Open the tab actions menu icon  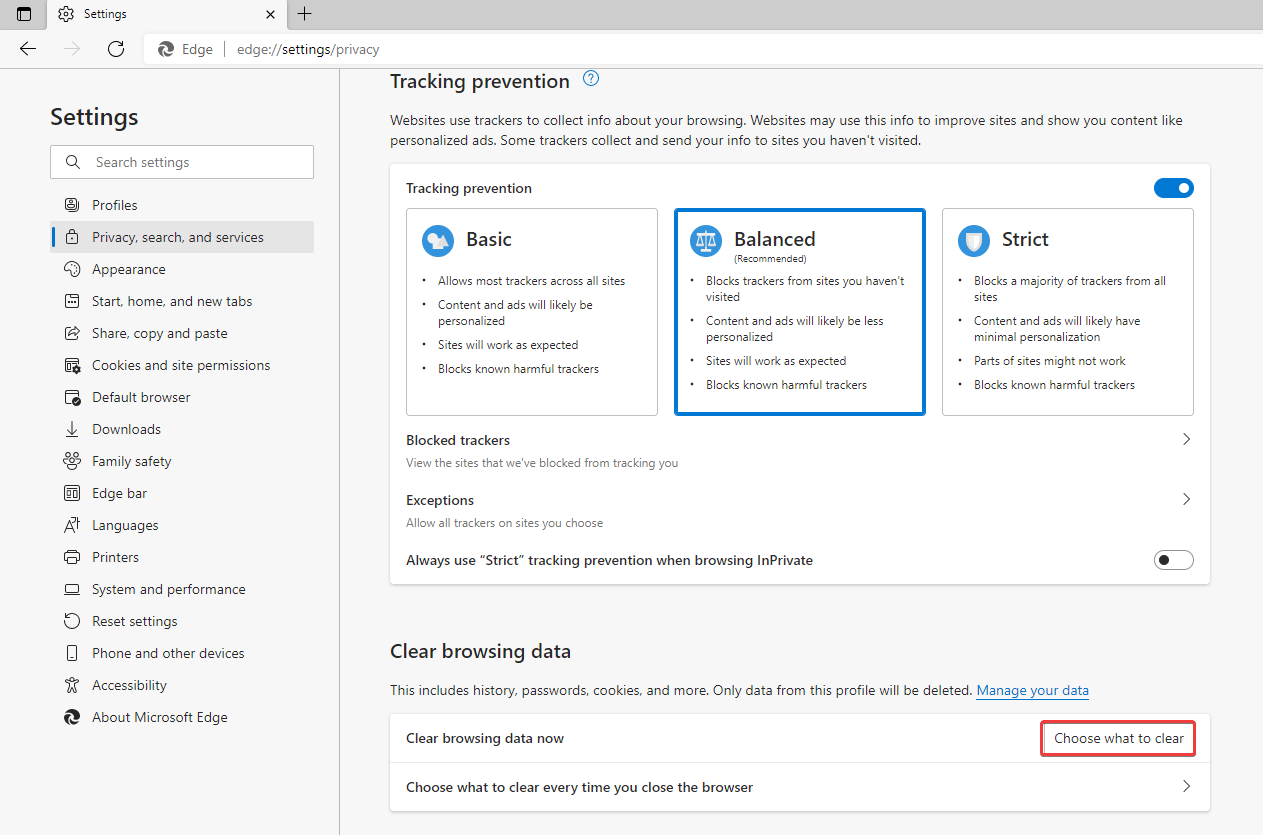(x=24, y=14)
